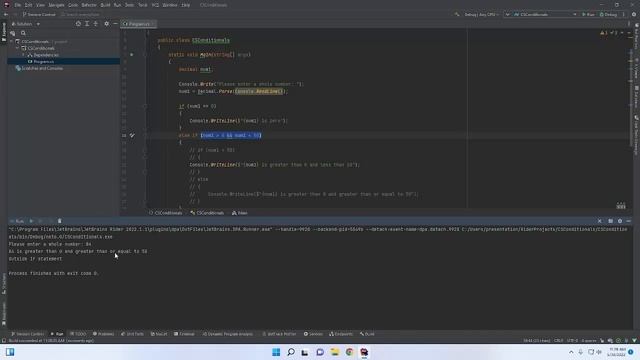The image size is (640, 360).
Task: Collapse the CSConditionals solution node
Action: pos(12,42)
